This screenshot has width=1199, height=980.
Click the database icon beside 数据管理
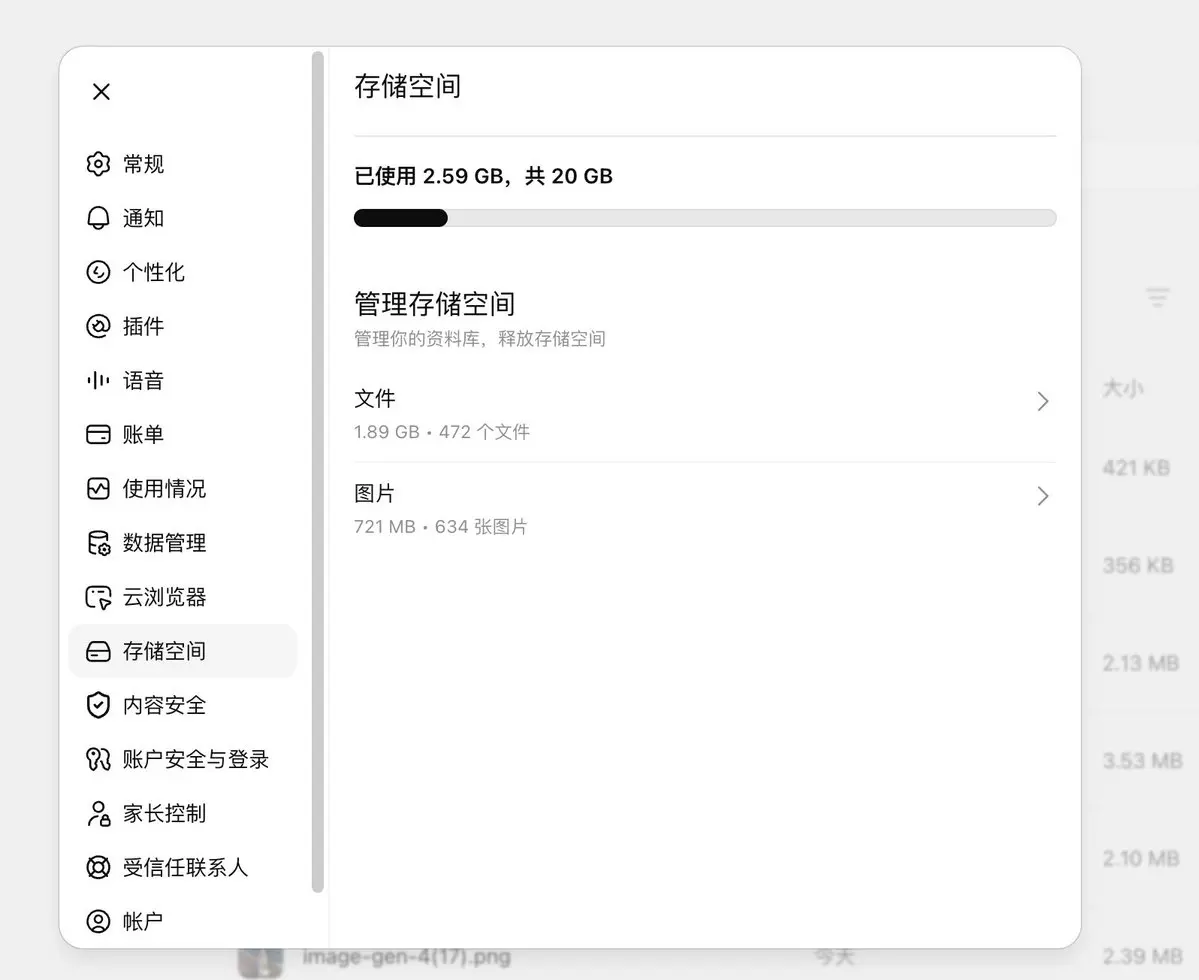pos(98,543)
